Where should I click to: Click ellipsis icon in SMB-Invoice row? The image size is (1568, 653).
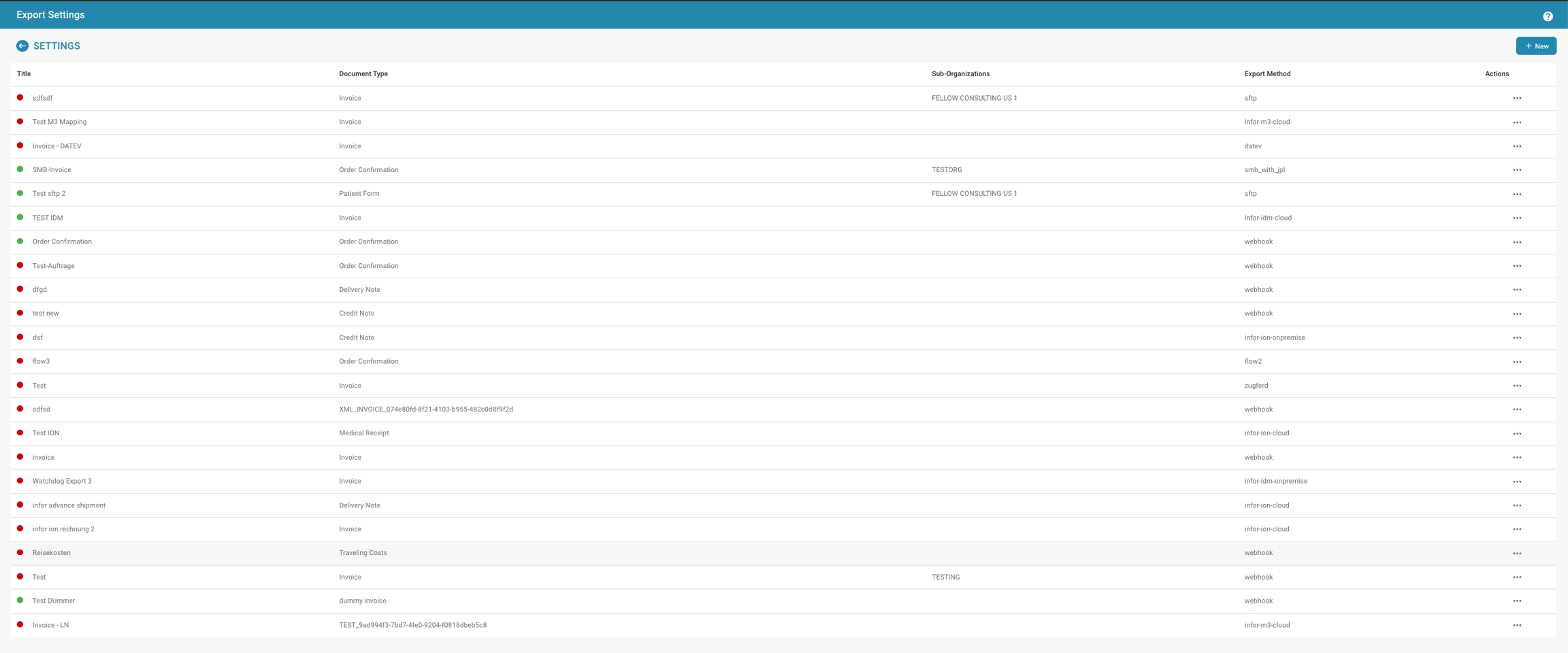click(x=1517, y=170)
